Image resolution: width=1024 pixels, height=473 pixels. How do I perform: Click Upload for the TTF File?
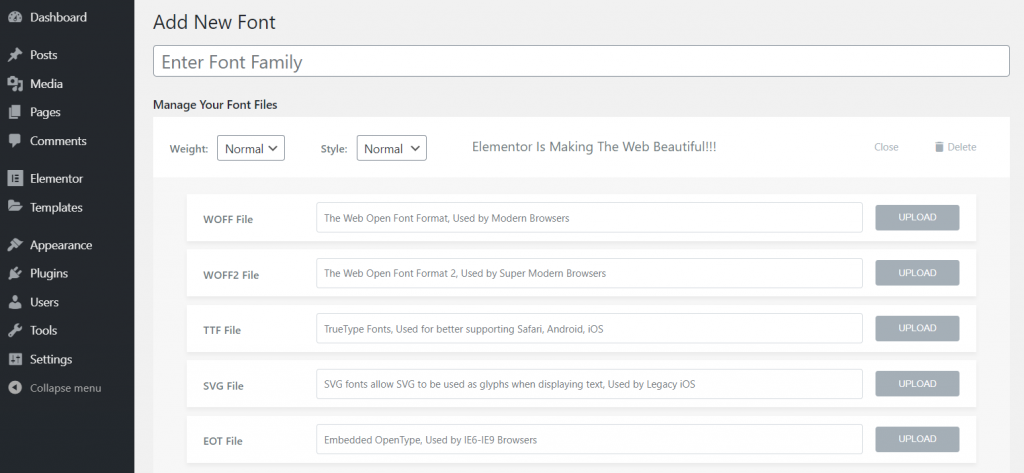(x=917, y=328)
